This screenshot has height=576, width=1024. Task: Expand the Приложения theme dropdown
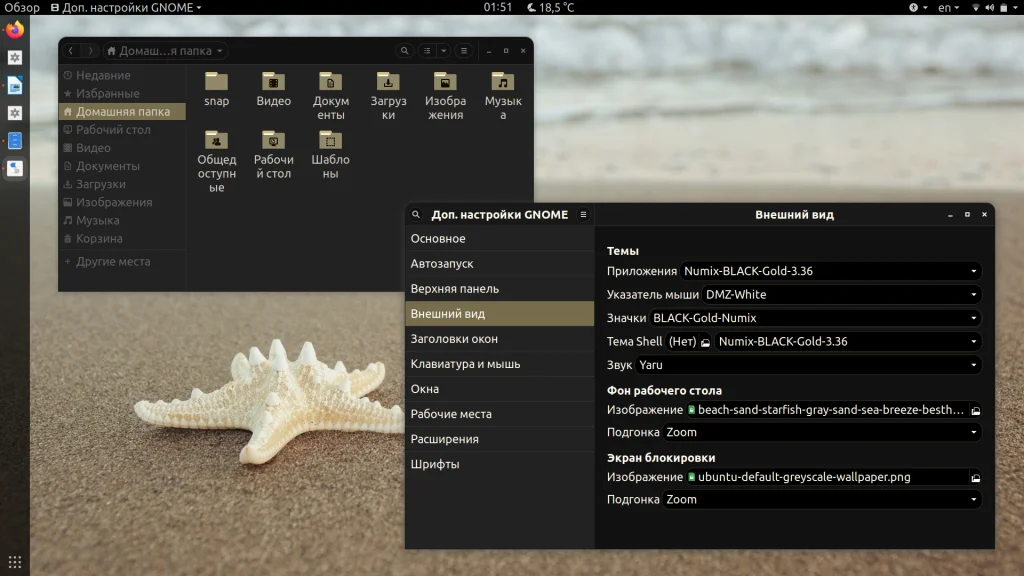pyautogui.click(x=830, y=271)
